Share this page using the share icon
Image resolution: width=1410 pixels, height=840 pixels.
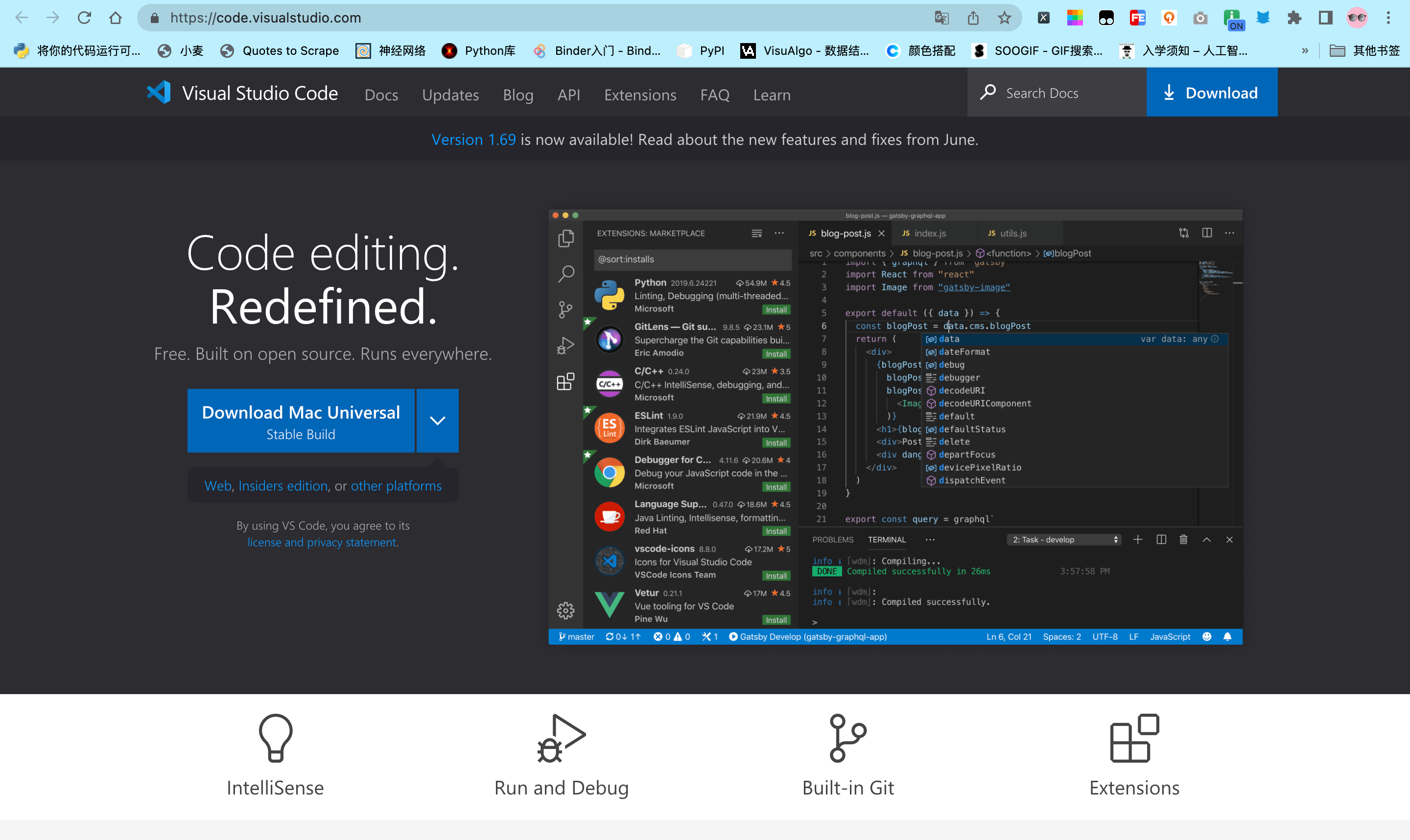click(973, 18)
